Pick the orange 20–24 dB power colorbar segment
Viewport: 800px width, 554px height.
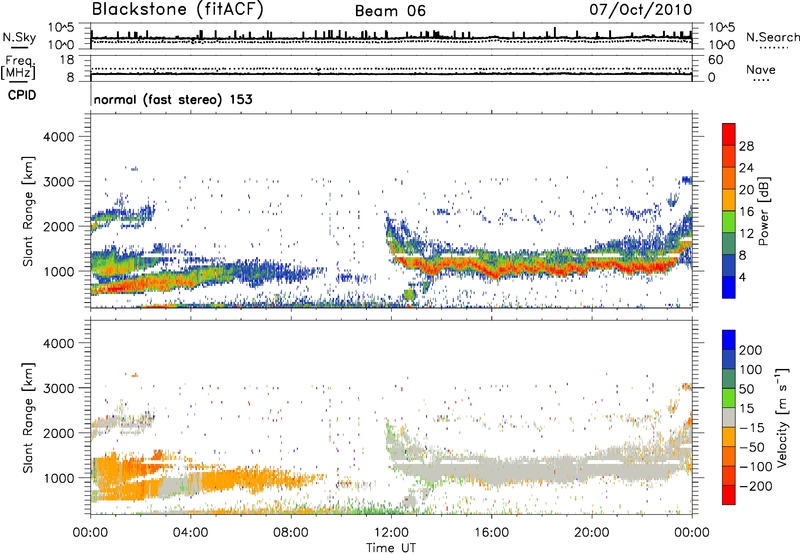(x=729, y=178)
